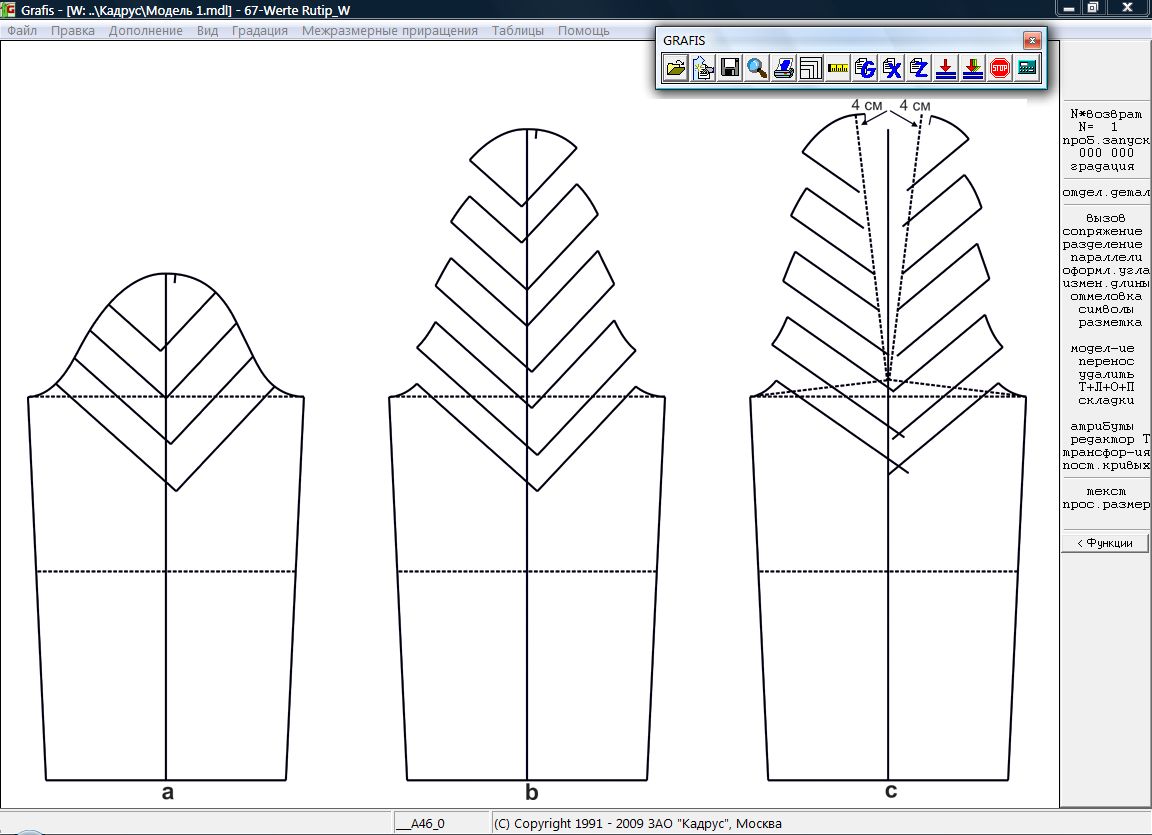Click the blue Z table icon

(919, 69)
